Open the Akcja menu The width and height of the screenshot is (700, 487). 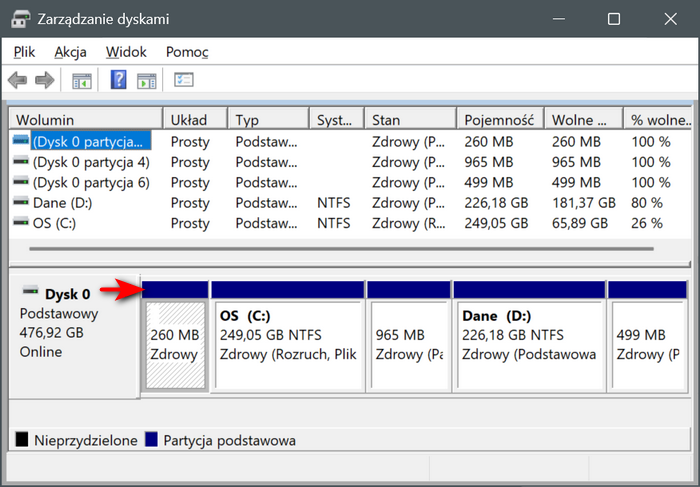[x=70, y=52]
